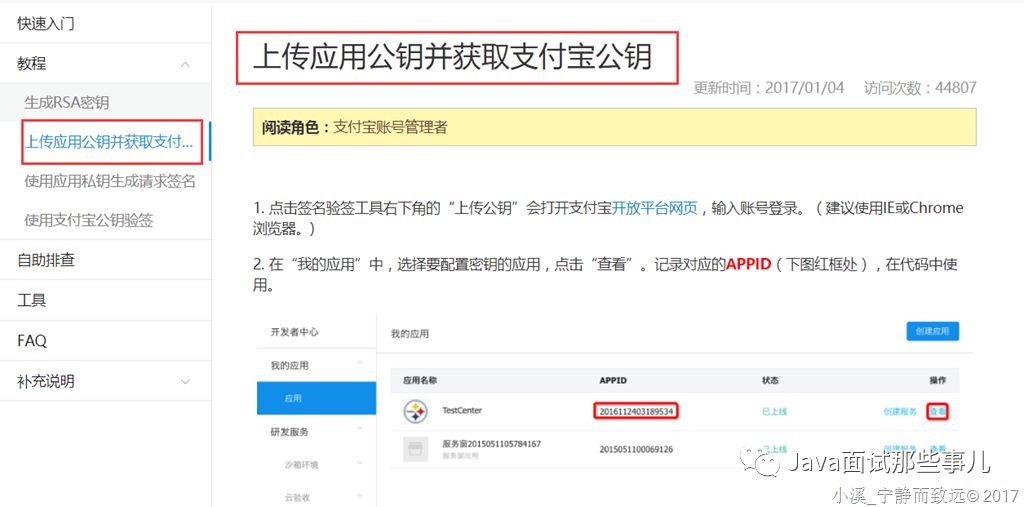Click the 操作 column header

(x=937, y=380)
